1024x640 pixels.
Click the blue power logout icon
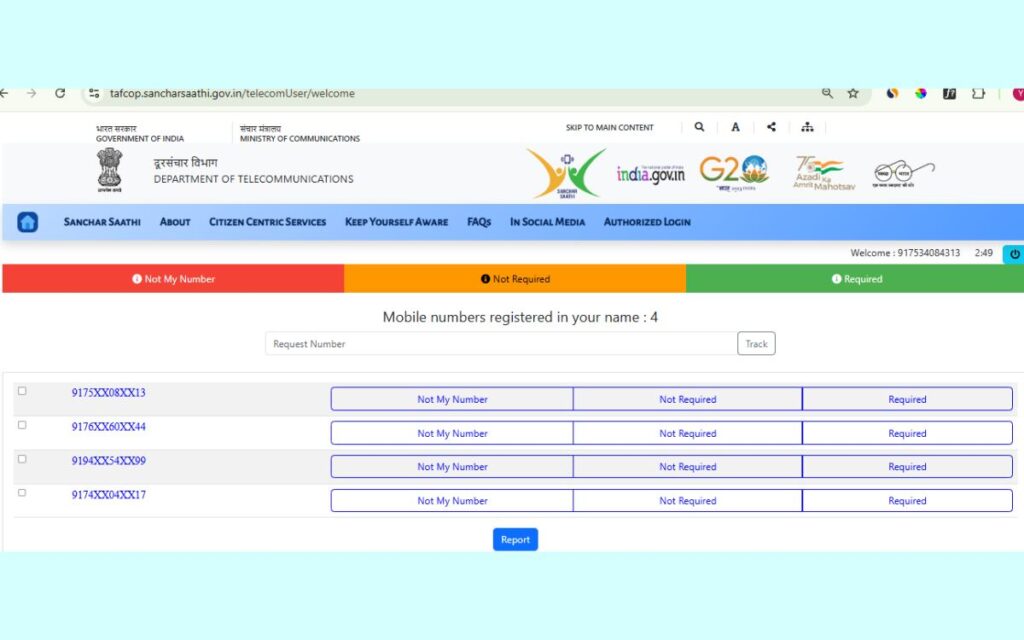1012,254
